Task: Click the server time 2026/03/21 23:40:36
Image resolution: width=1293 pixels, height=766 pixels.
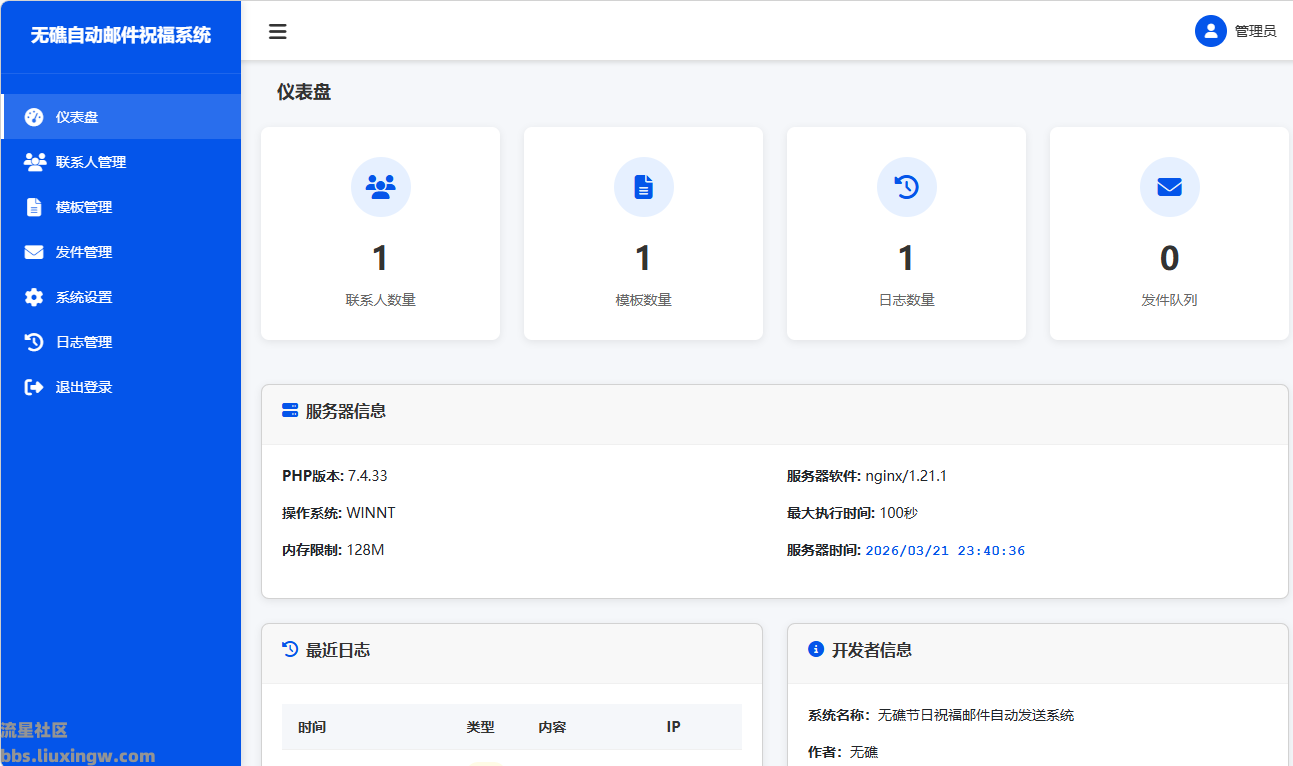Action: (x=945, y=551)
